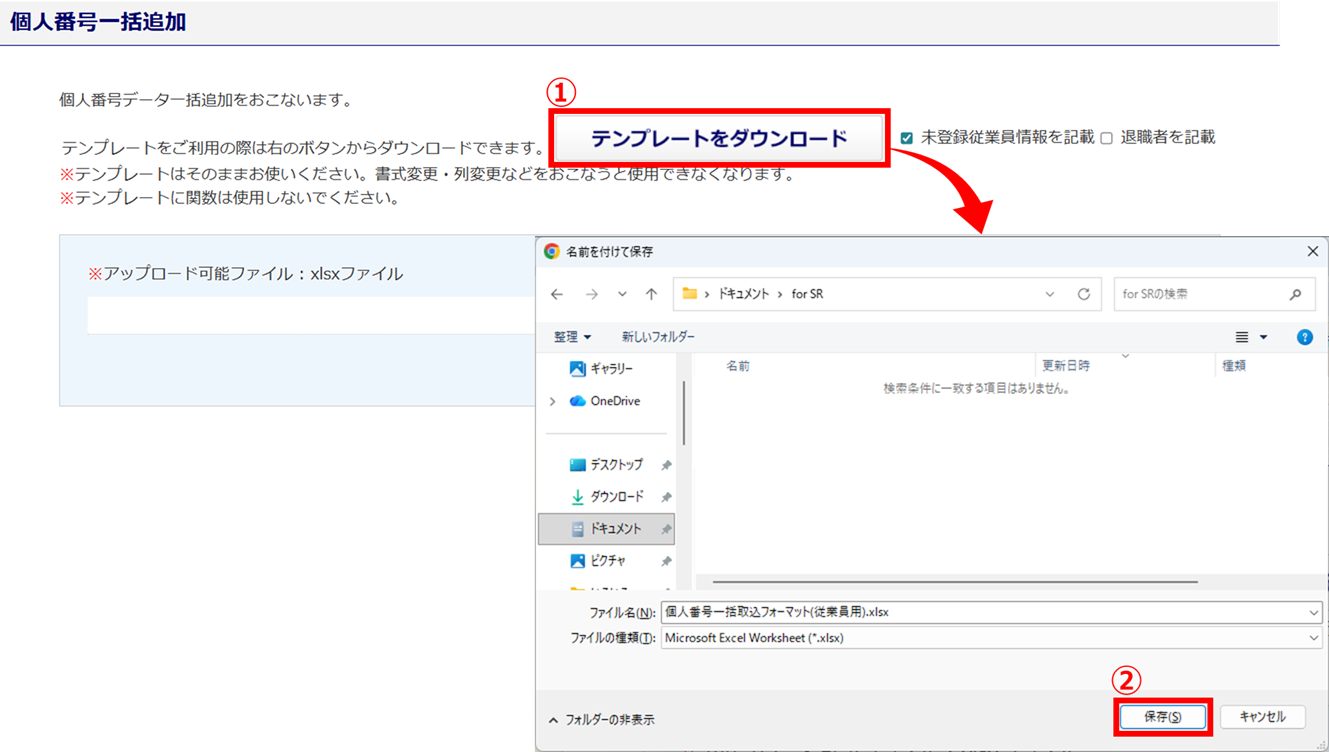Click the forward navigation arrow
The image size is (1329, 752).
591,294
